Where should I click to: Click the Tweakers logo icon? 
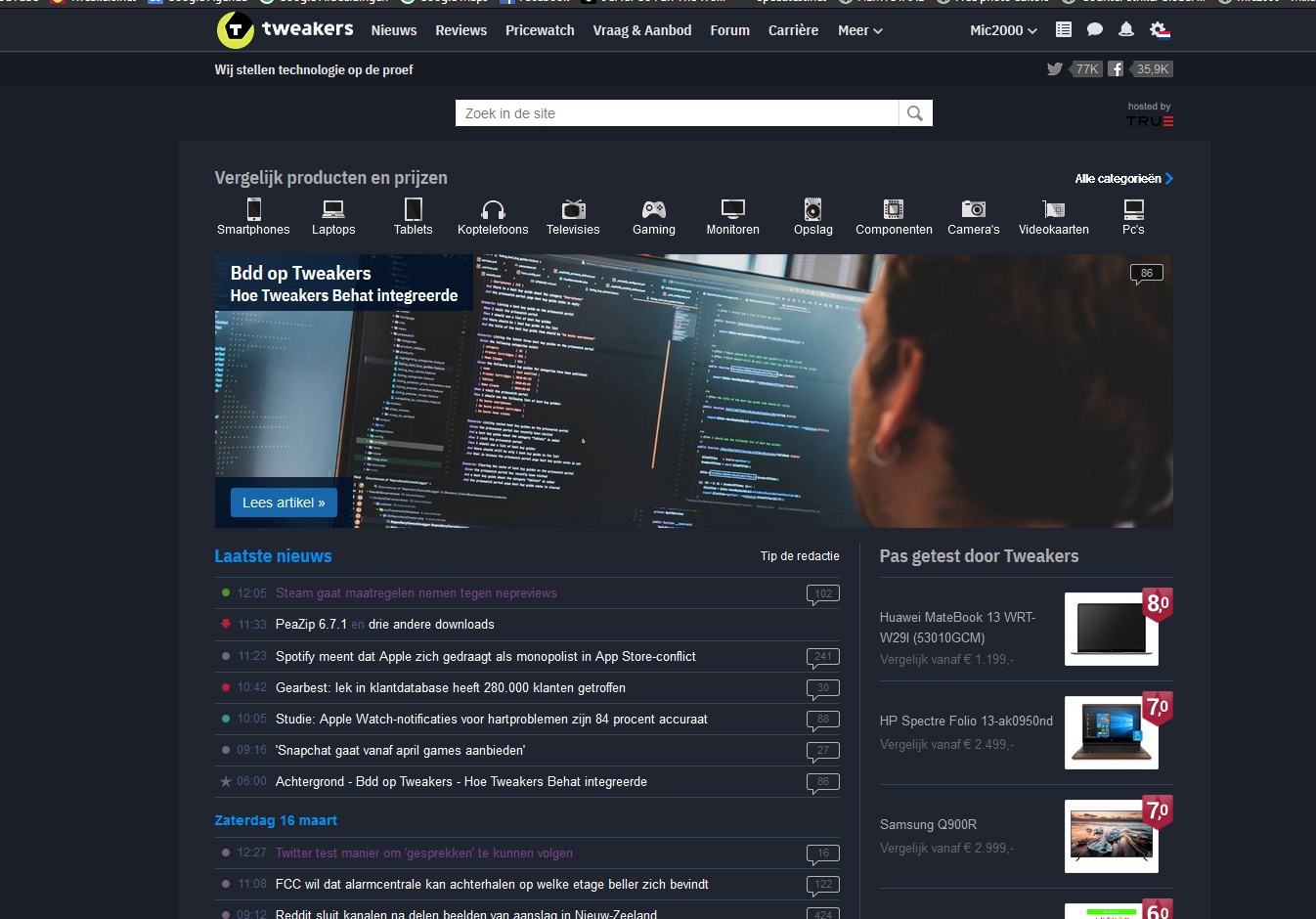[235, 30]
